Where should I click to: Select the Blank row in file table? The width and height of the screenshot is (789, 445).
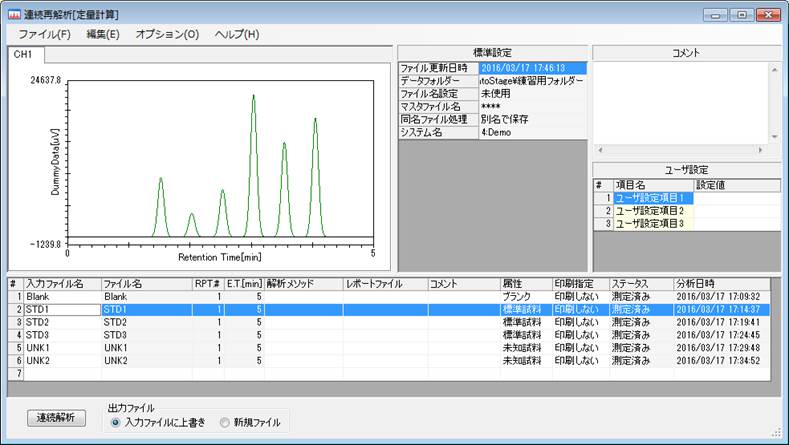pos(60,297)
